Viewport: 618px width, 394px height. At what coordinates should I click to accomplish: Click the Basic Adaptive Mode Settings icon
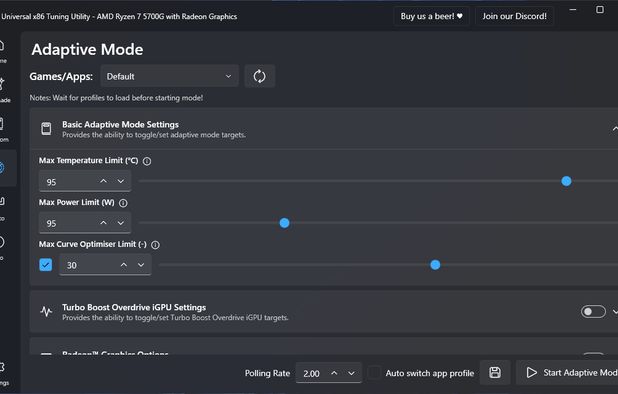tap(46, 129)
